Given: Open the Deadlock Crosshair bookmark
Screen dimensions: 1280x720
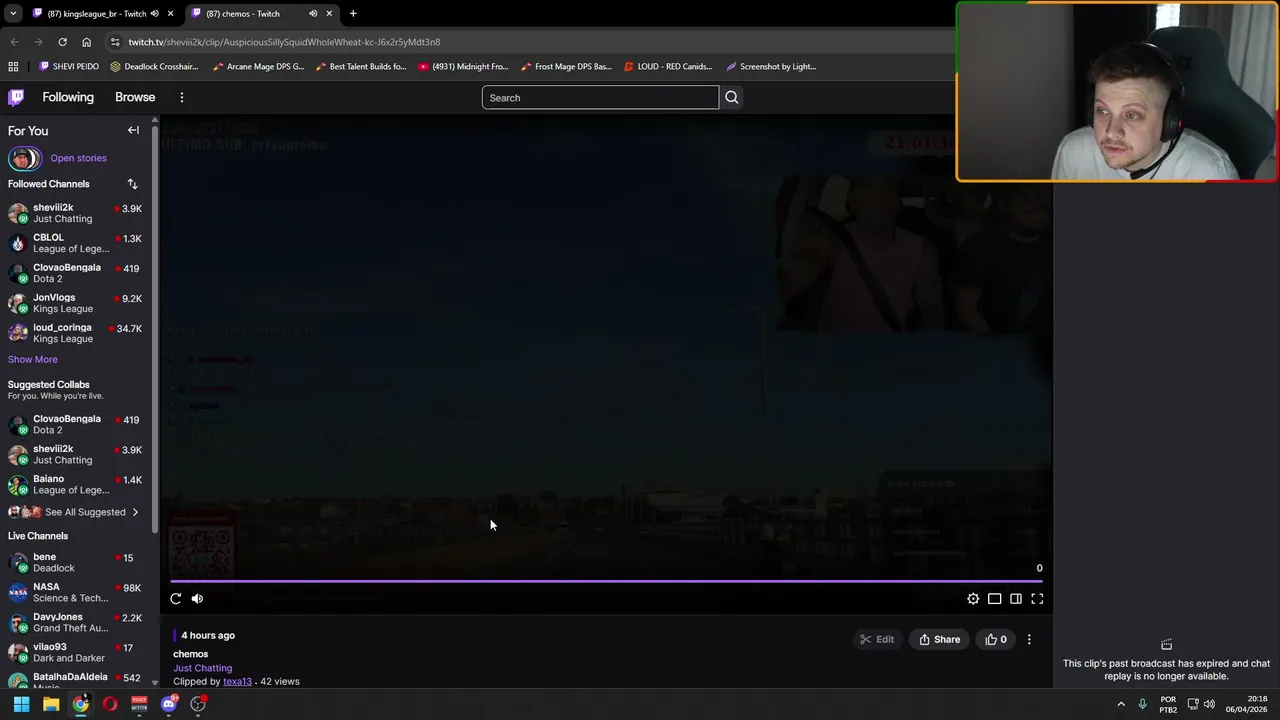Looking at the screenshot, I should pos(154,66).
